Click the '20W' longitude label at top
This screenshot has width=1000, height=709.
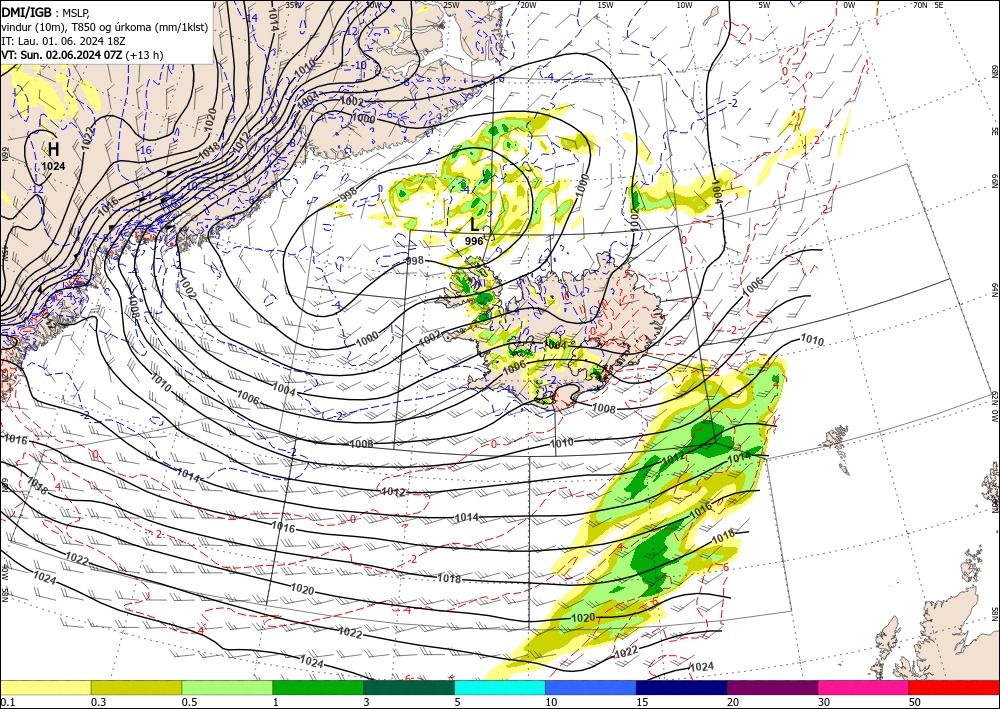pyautogui.click(x=527, y=5)
